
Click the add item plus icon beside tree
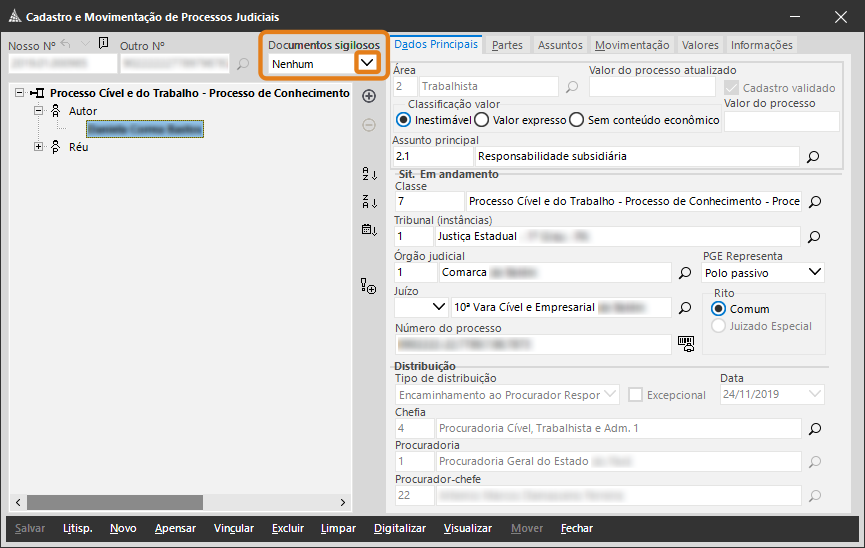pyautogui.click(x=368, y=96)
